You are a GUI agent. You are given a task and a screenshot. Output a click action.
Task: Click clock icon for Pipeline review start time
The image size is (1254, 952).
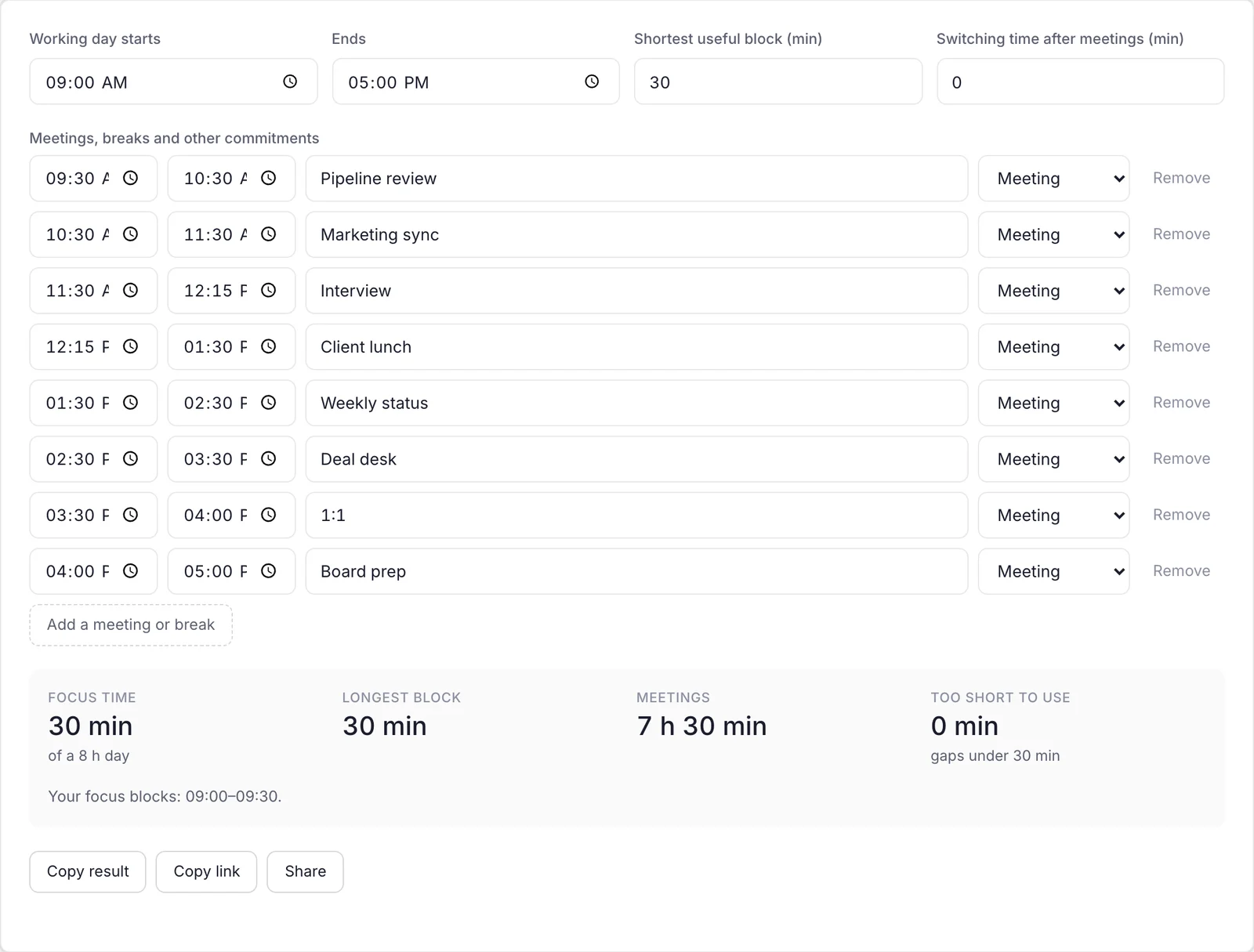pos(131,178)
